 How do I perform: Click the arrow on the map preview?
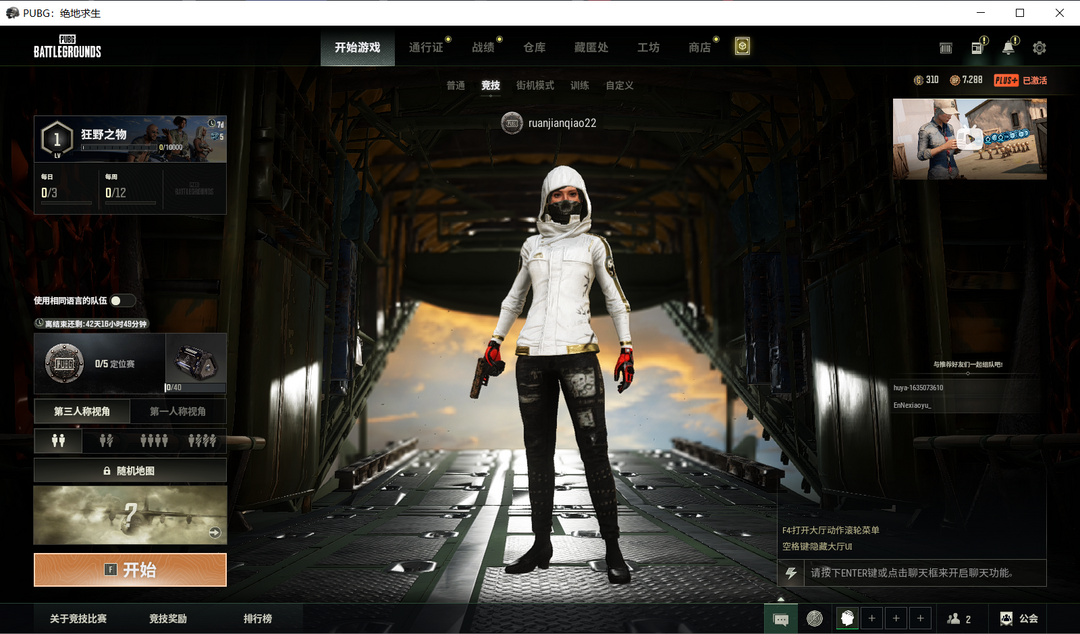tap(214, 533)
